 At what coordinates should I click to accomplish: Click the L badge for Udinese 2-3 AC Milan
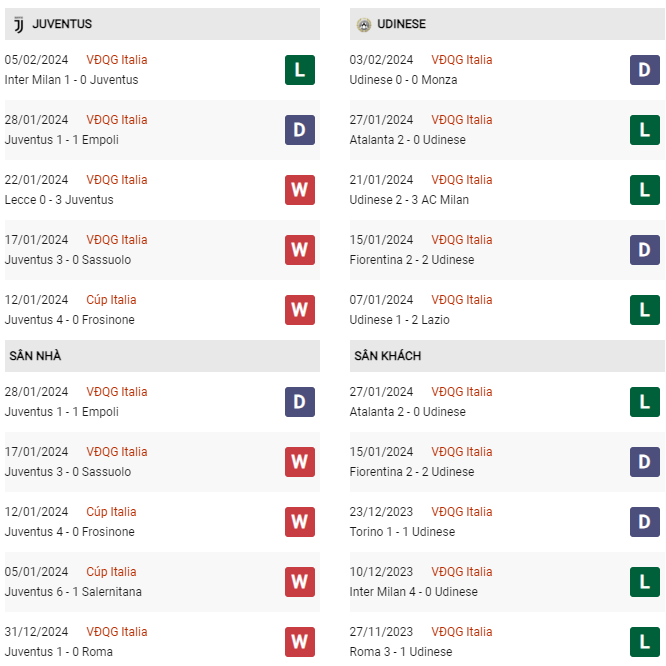tap(645, 190)
